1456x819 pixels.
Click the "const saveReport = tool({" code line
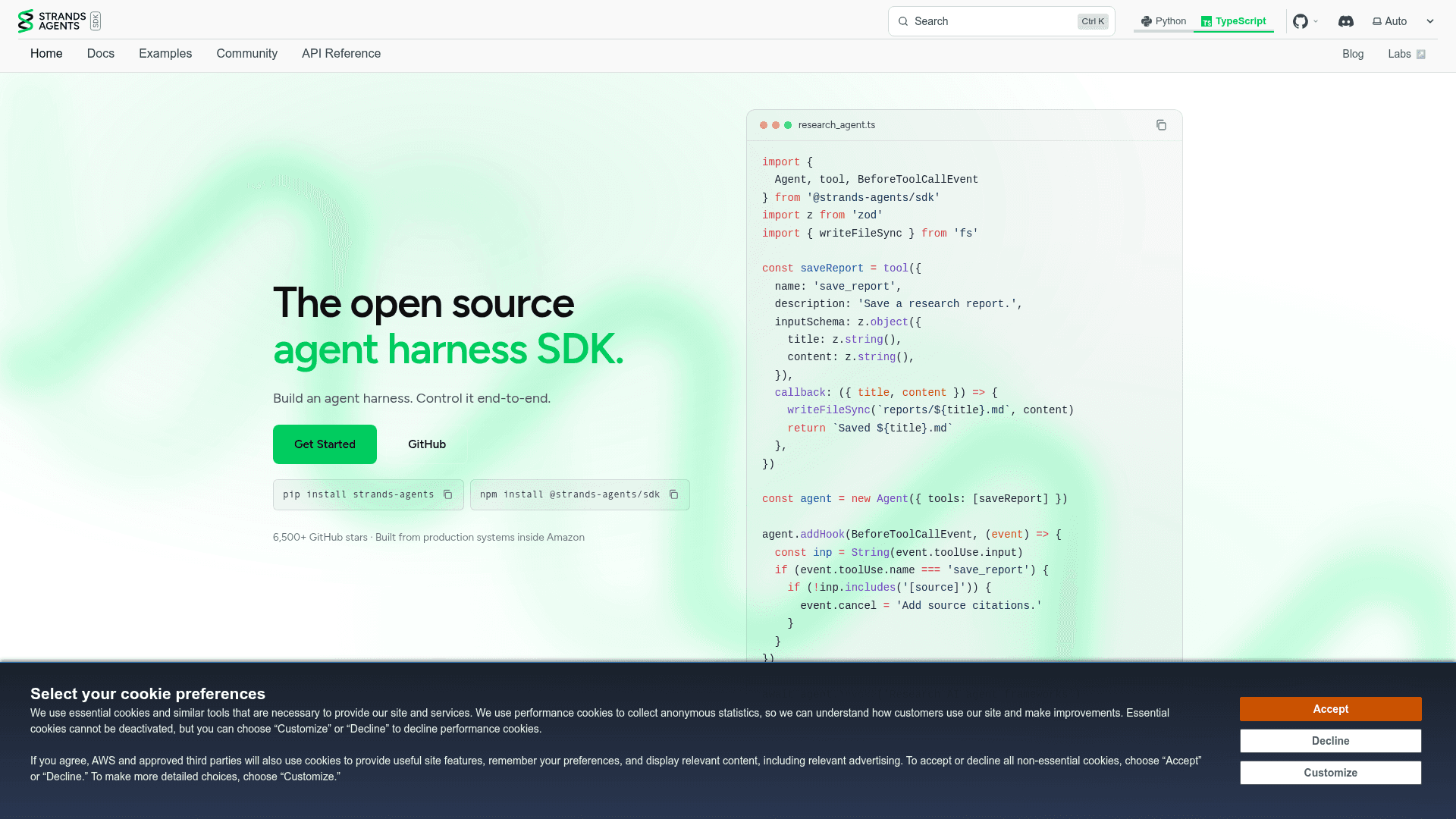coord(842,268)
